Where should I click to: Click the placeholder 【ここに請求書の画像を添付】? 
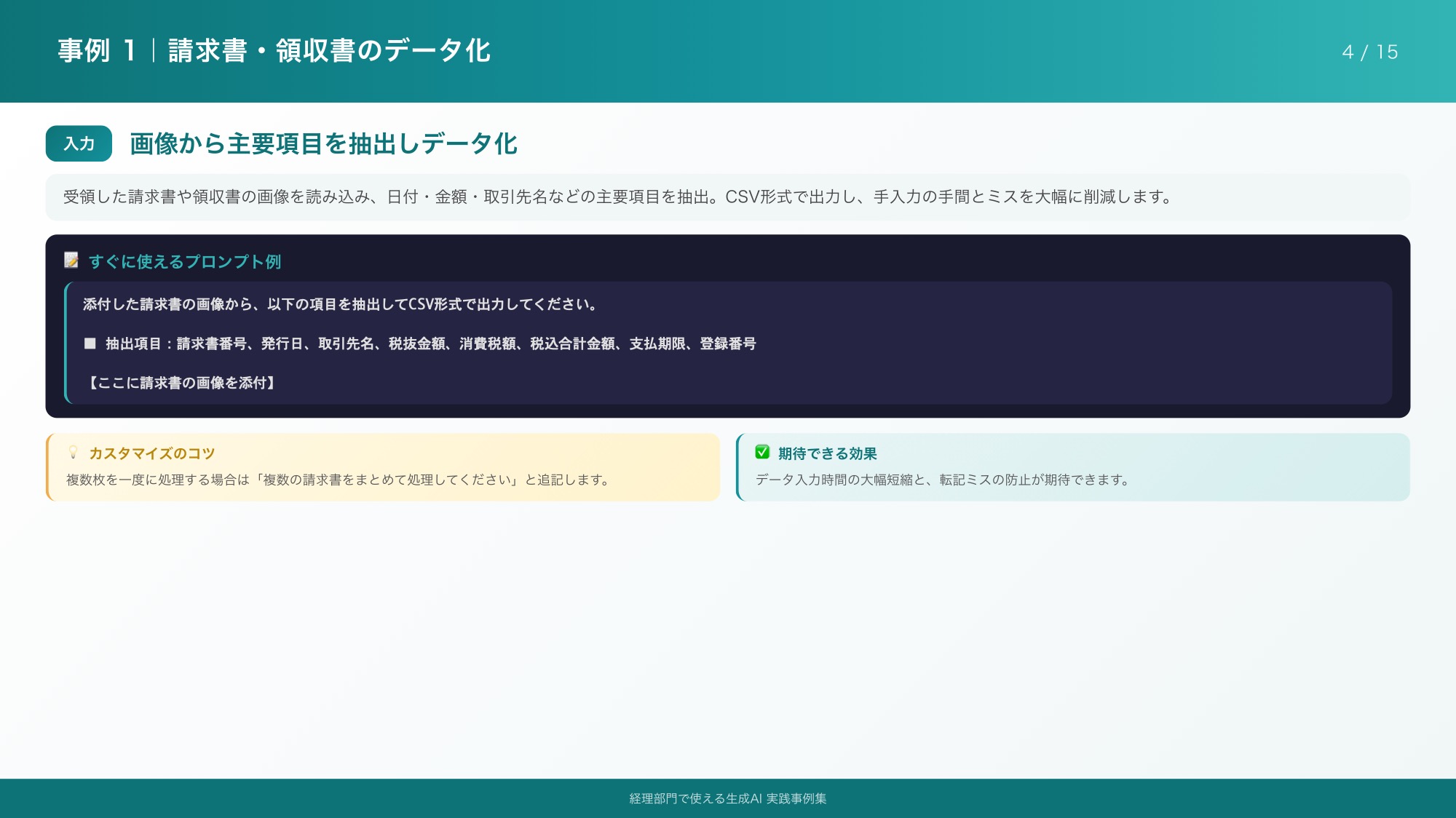[x=182, y=383]
